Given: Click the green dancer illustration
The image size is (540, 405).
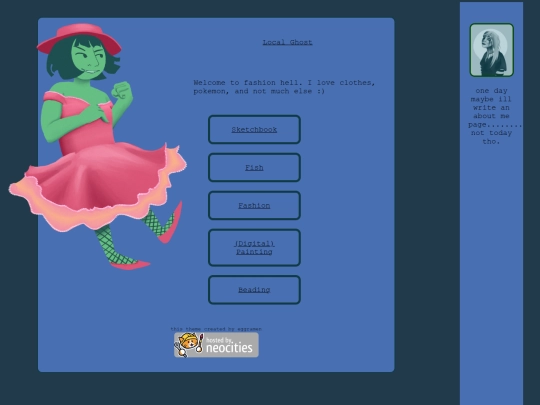Looking at the screenshot, I should (97, 146).
